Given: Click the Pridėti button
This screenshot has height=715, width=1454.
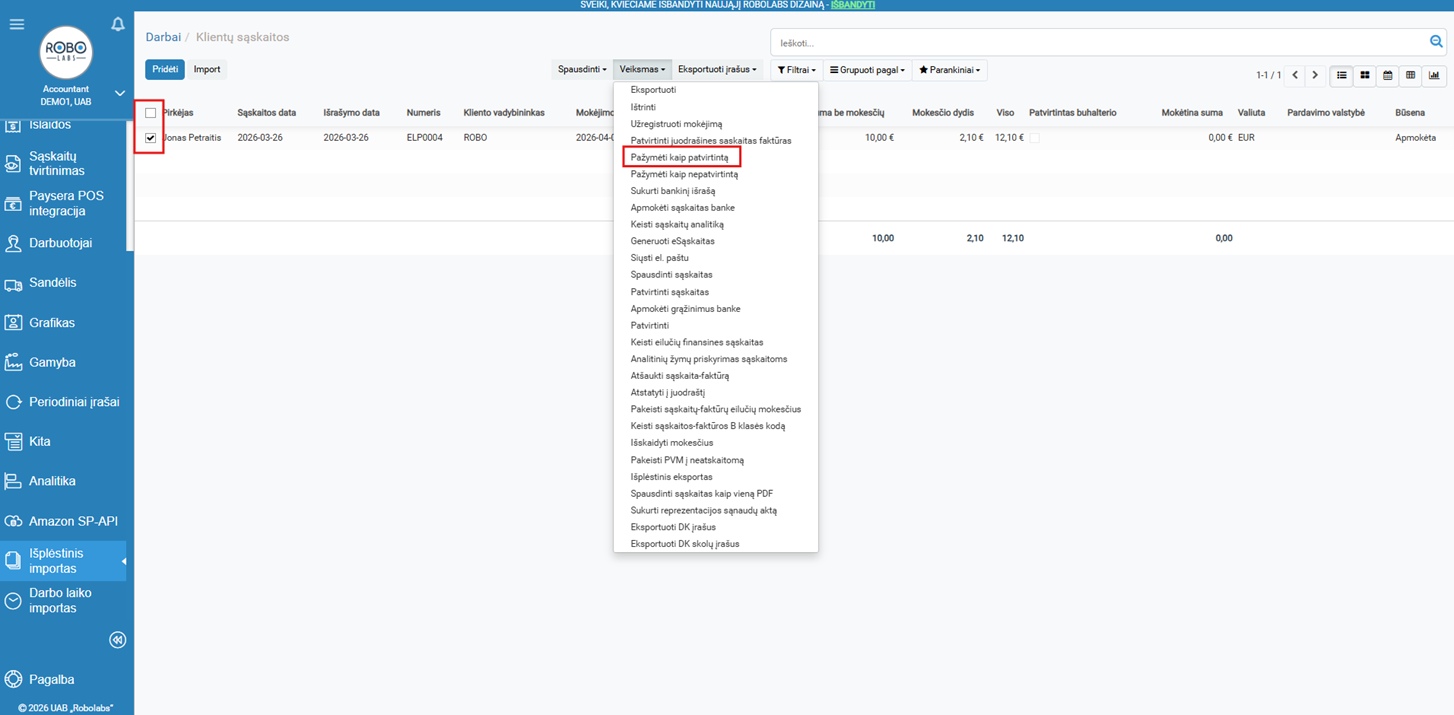Looking at the screenshot, I should 165,70.
